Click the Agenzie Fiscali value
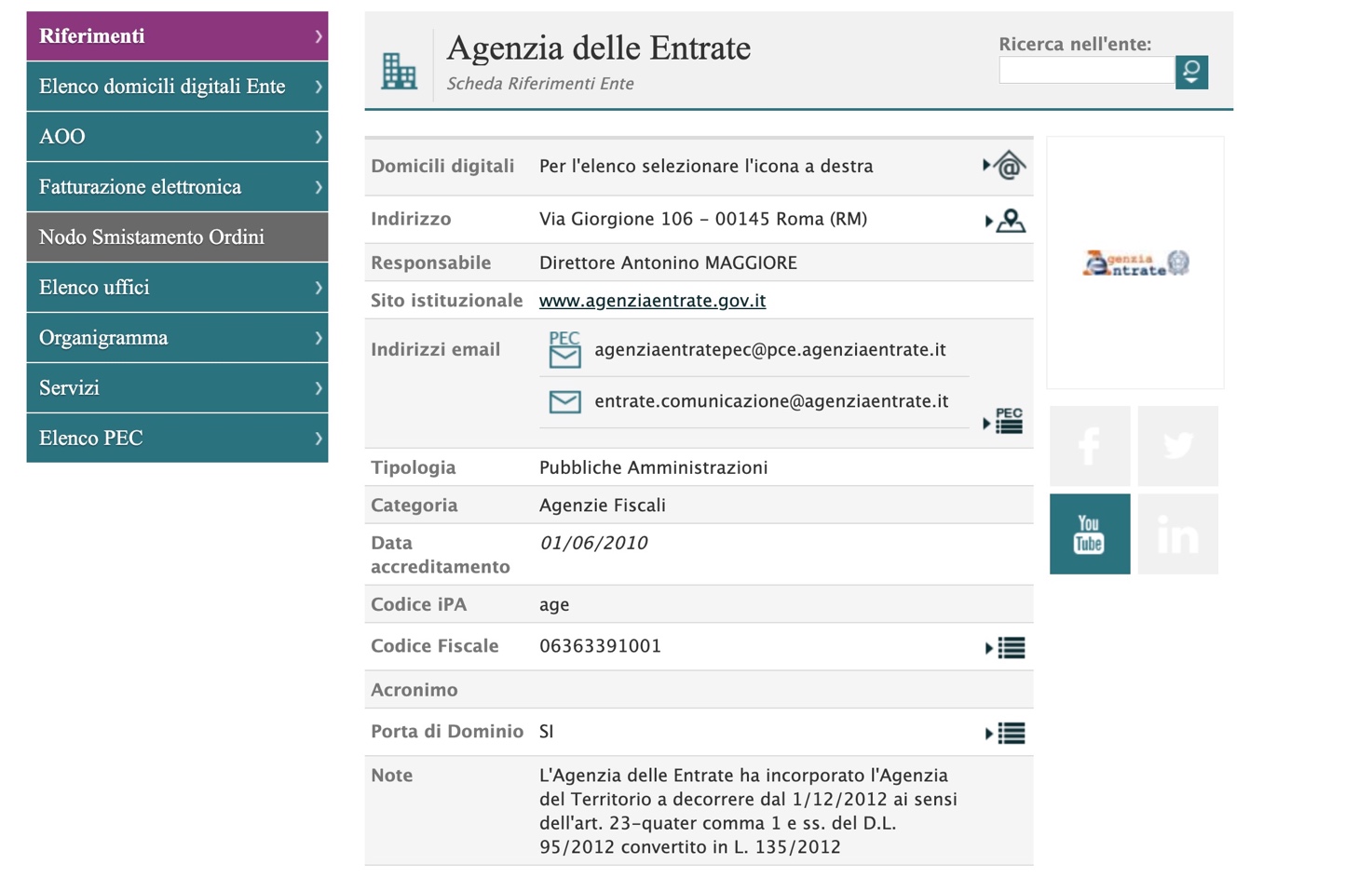 [603, 506]
